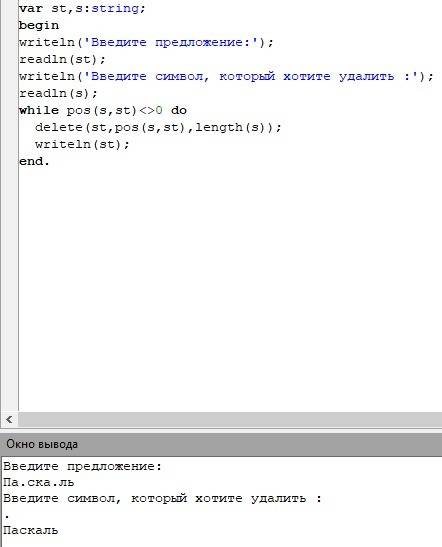Place cursor on the 'begin' keyword

[x=39, y=25]
